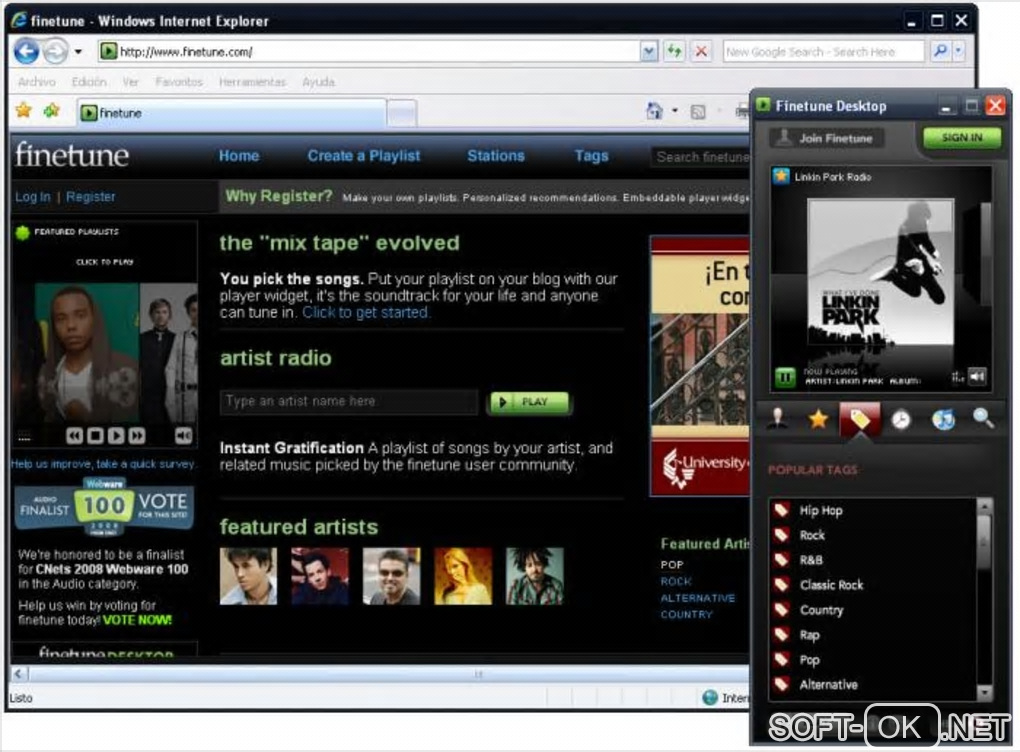Open the recent pages dropdown arrow

point(78,51)
